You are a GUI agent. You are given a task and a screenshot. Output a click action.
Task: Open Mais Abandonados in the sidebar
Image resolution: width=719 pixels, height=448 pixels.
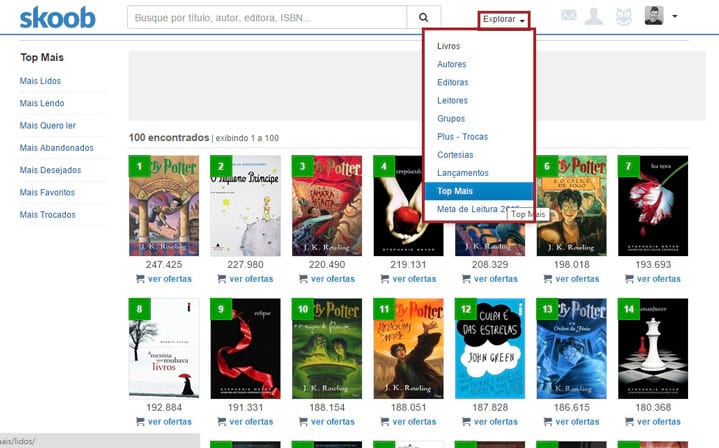coord(56,148)
